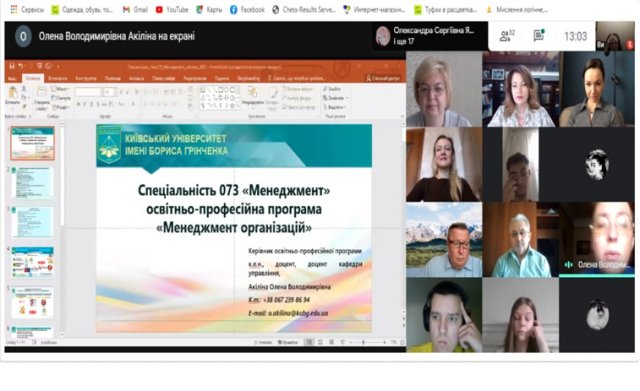Click the Chess-Results bookmark link
The height and width of the screenshot is (391, 640).
pyautogui.click(x=304, y=9)
